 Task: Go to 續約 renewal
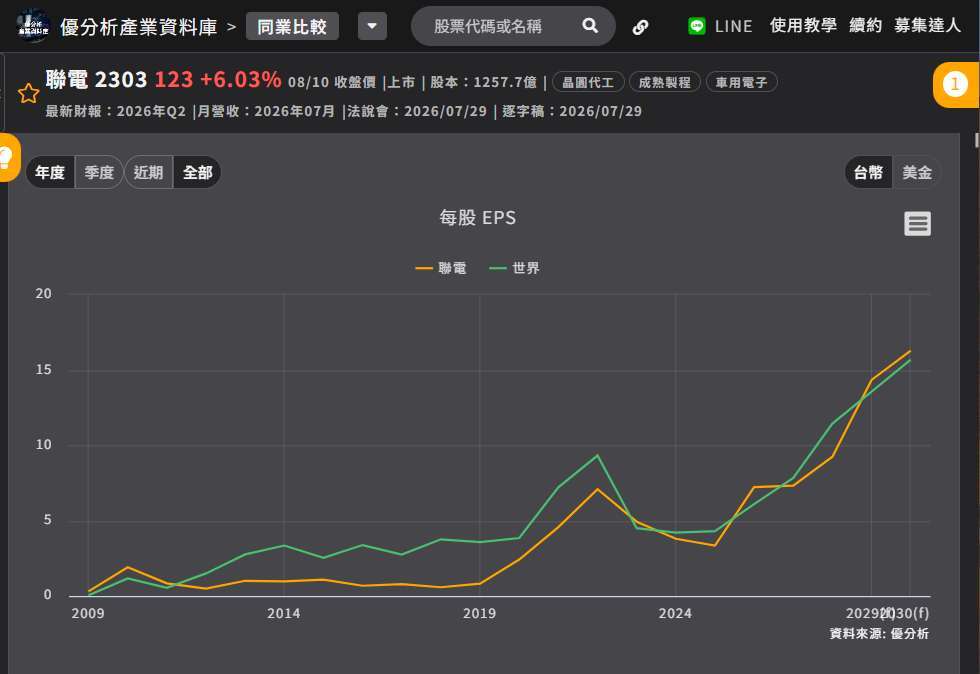[x=865, y=26]
